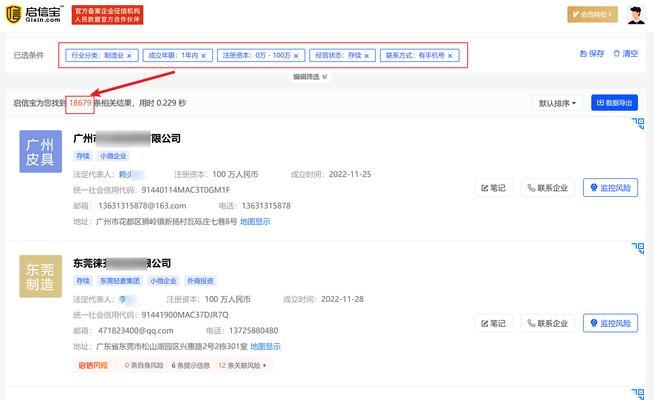Select credit code 91440114MAC3T0GM1F
Screen dimensions: 654x400
point(186,190)
